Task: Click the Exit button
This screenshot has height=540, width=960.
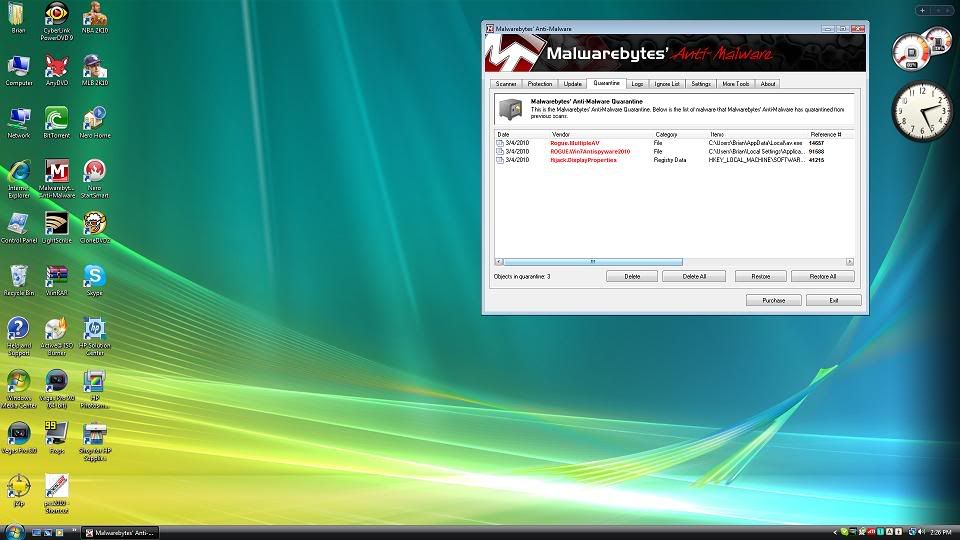Action: point(833,301)
